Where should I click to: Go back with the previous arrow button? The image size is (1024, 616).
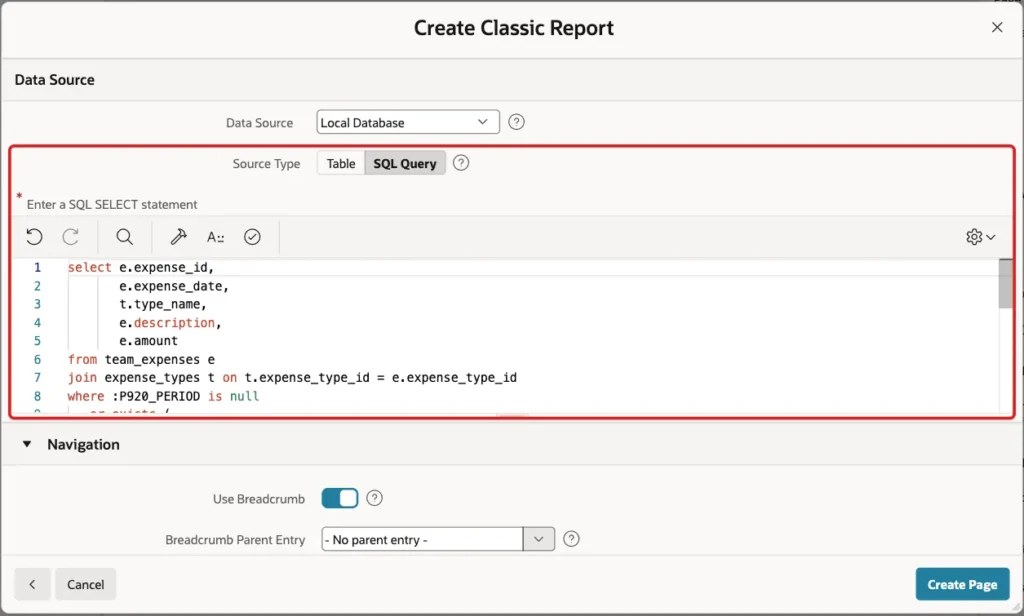(x=32, y=584)
